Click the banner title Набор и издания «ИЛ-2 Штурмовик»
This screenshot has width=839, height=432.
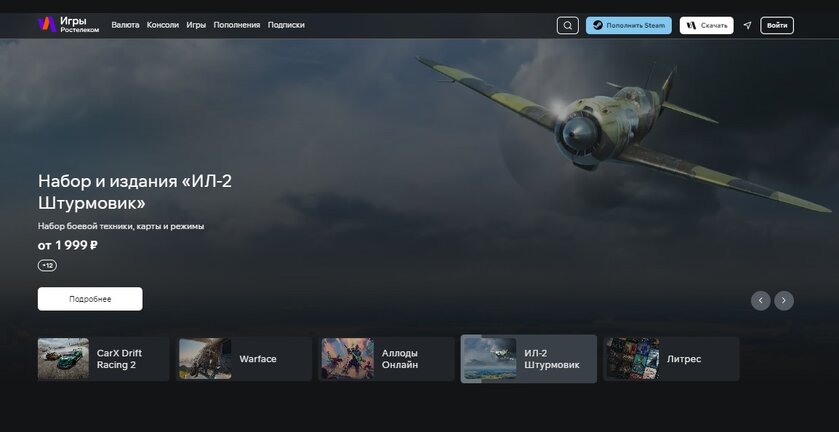tap(135, 192)
